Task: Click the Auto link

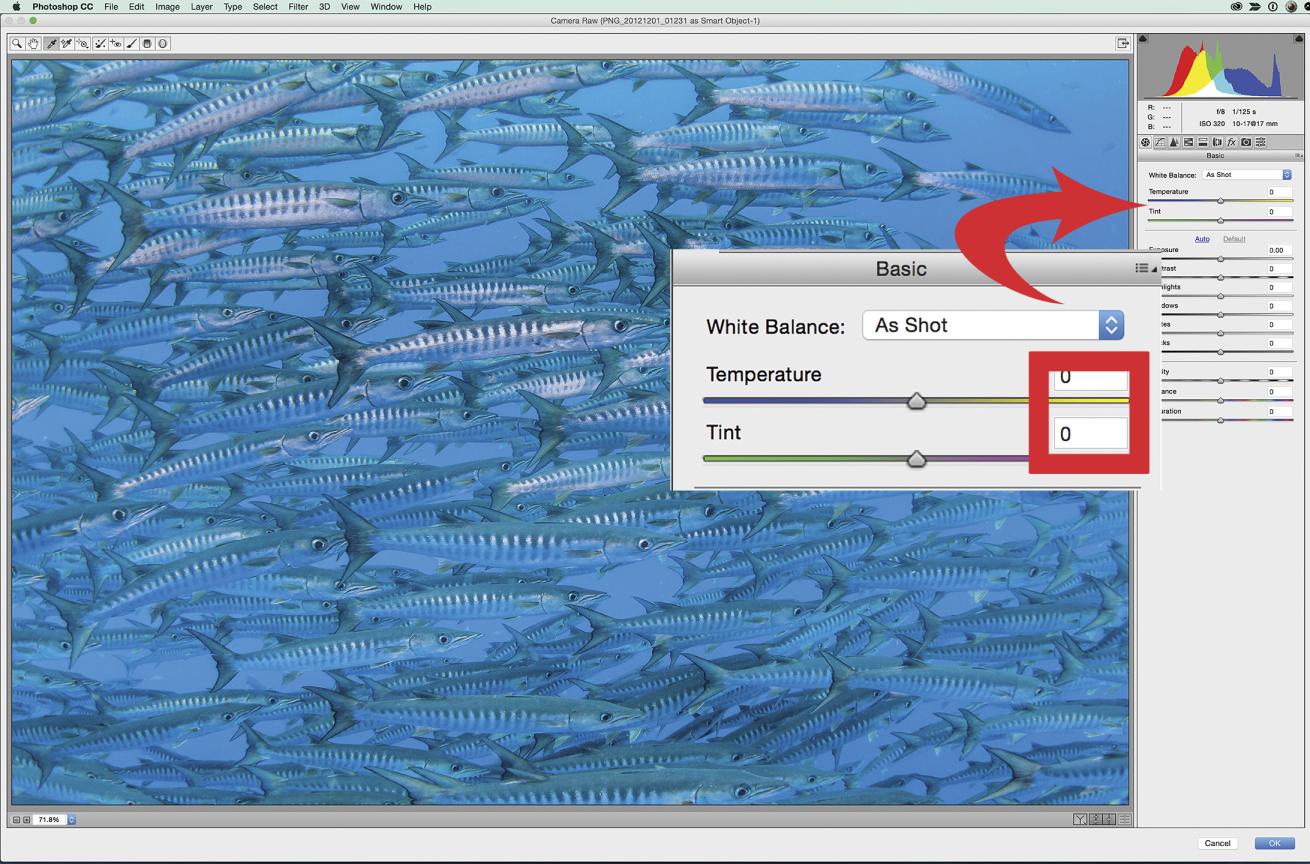Action: coord(1202,239)
